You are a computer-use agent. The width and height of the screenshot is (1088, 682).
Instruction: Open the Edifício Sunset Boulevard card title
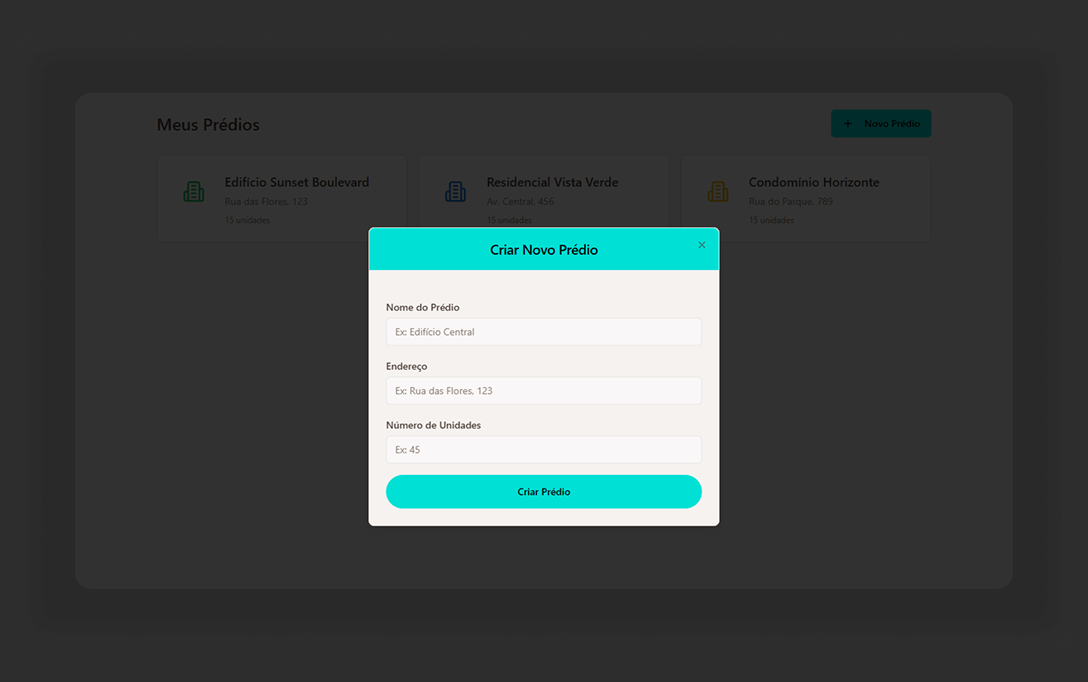point(297,182)
